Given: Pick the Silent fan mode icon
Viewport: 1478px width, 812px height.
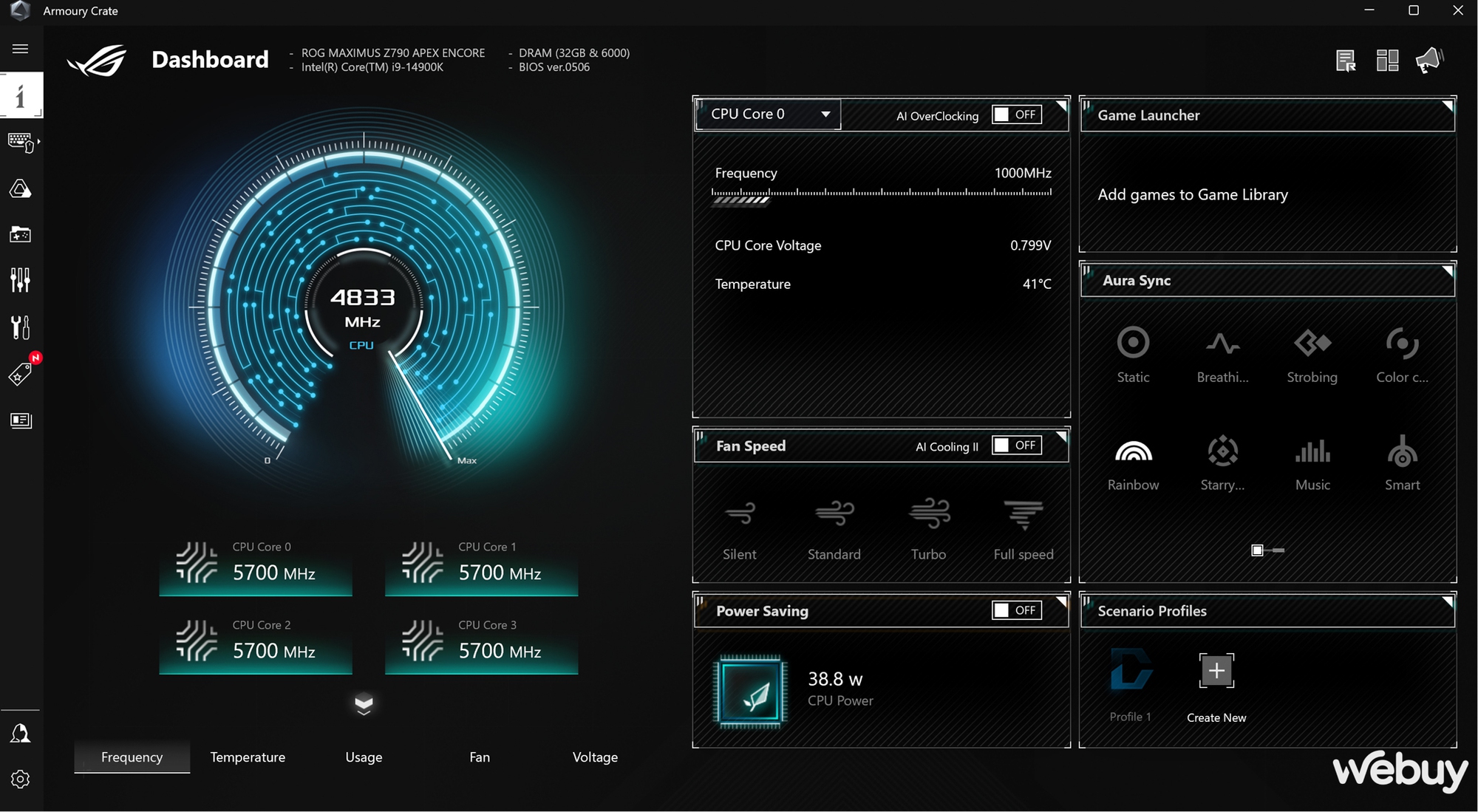Looking at the screenshot, I should tap(740, 514).
